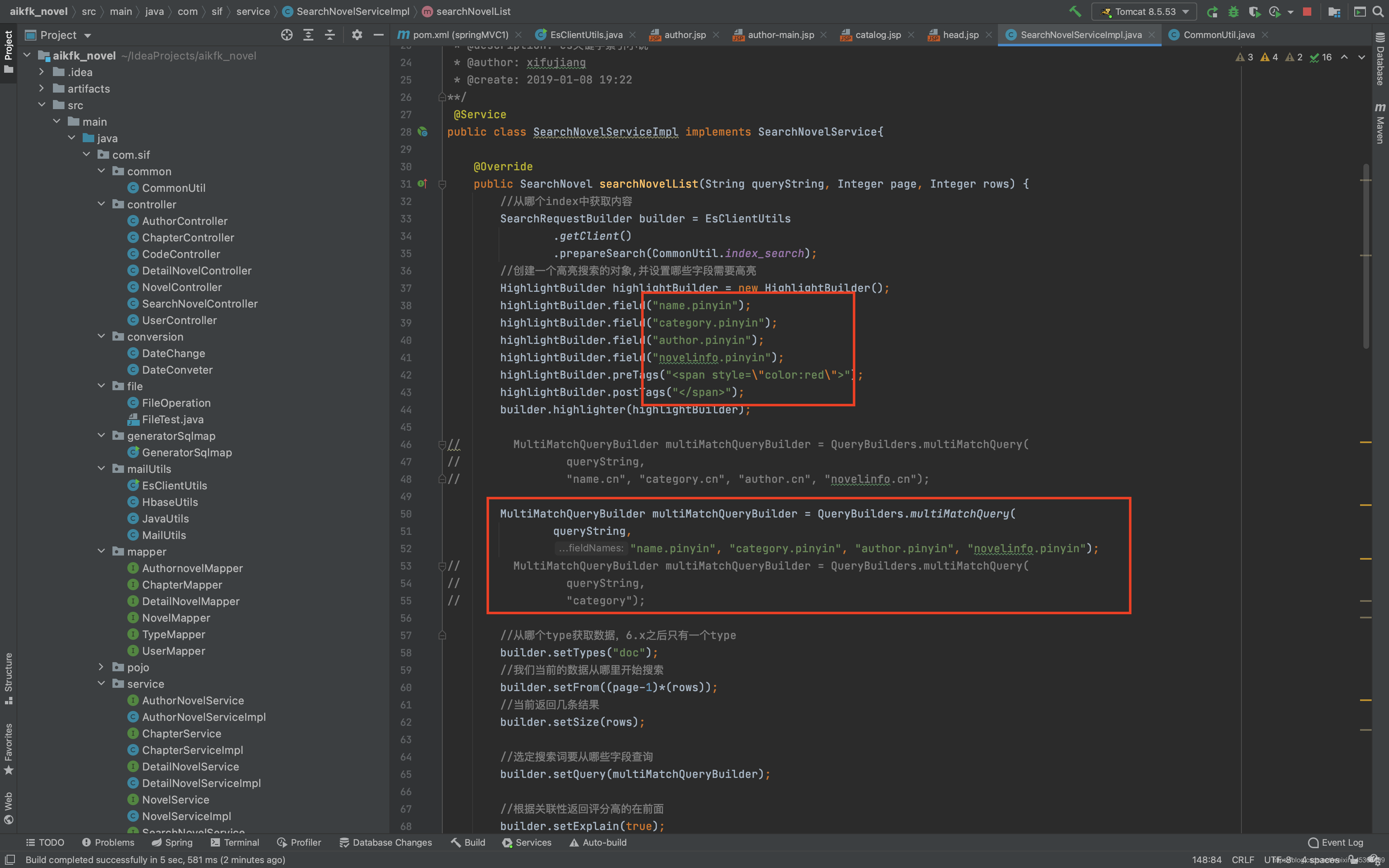The image size is (1389, 868).
Task: Click the Debug bug icon
Action: 1234,12
